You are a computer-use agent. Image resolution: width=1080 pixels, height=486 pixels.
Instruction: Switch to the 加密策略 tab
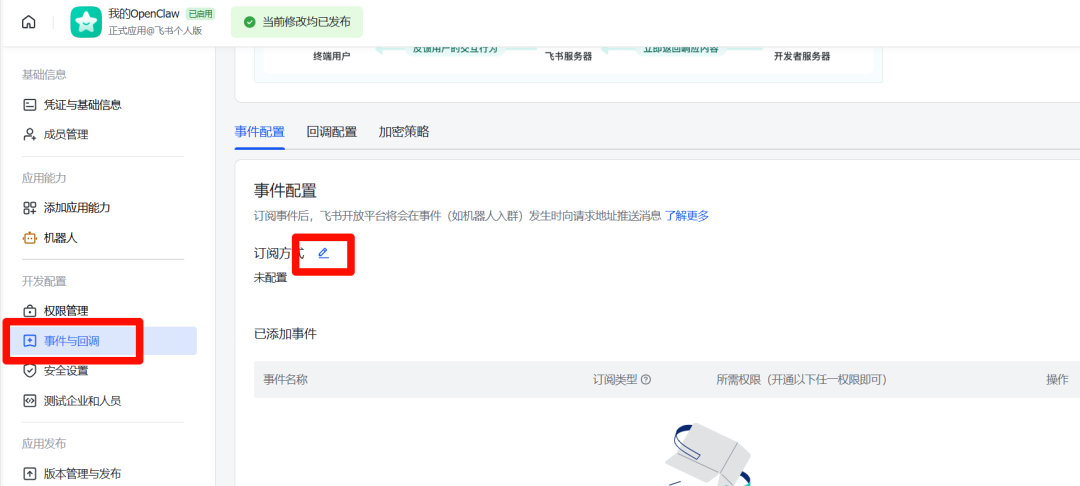coord(404,132)
